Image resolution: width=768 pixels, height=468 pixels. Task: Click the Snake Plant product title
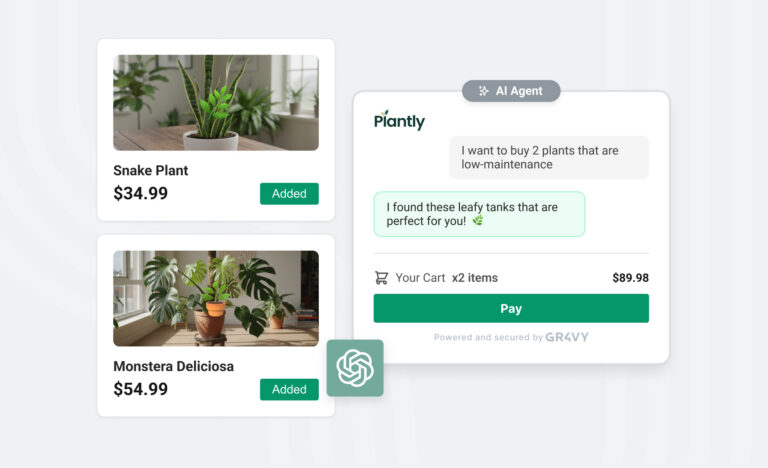tap(150, 171)
